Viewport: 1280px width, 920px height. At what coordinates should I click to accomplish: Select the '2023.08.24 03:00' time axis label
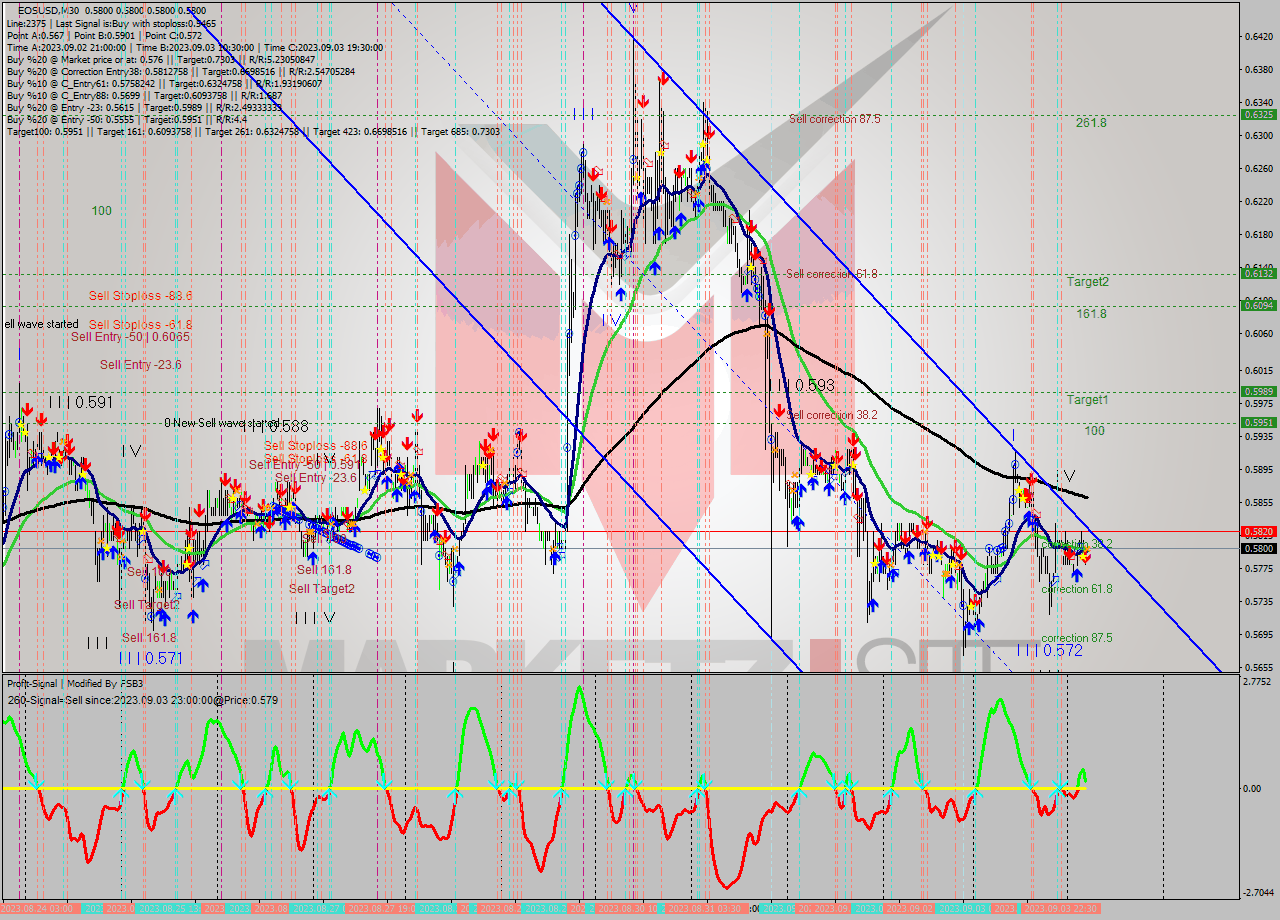coord(38,908)
